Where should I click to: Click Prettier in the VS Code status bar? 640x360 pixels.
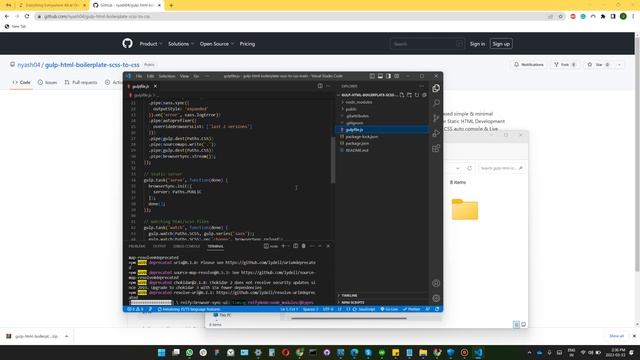click(411, 309)
